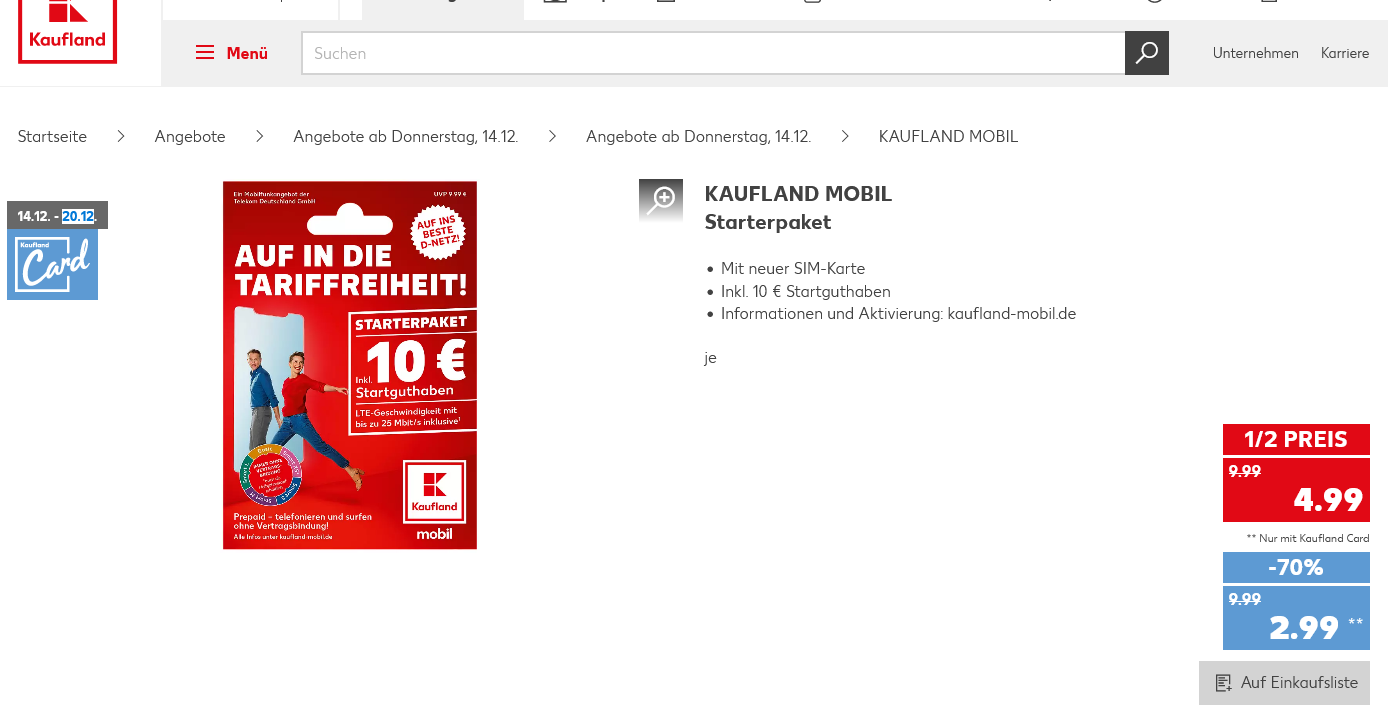1388x714 pixels.
Task: Open the Menü hamburger menu
Action: 231,53
